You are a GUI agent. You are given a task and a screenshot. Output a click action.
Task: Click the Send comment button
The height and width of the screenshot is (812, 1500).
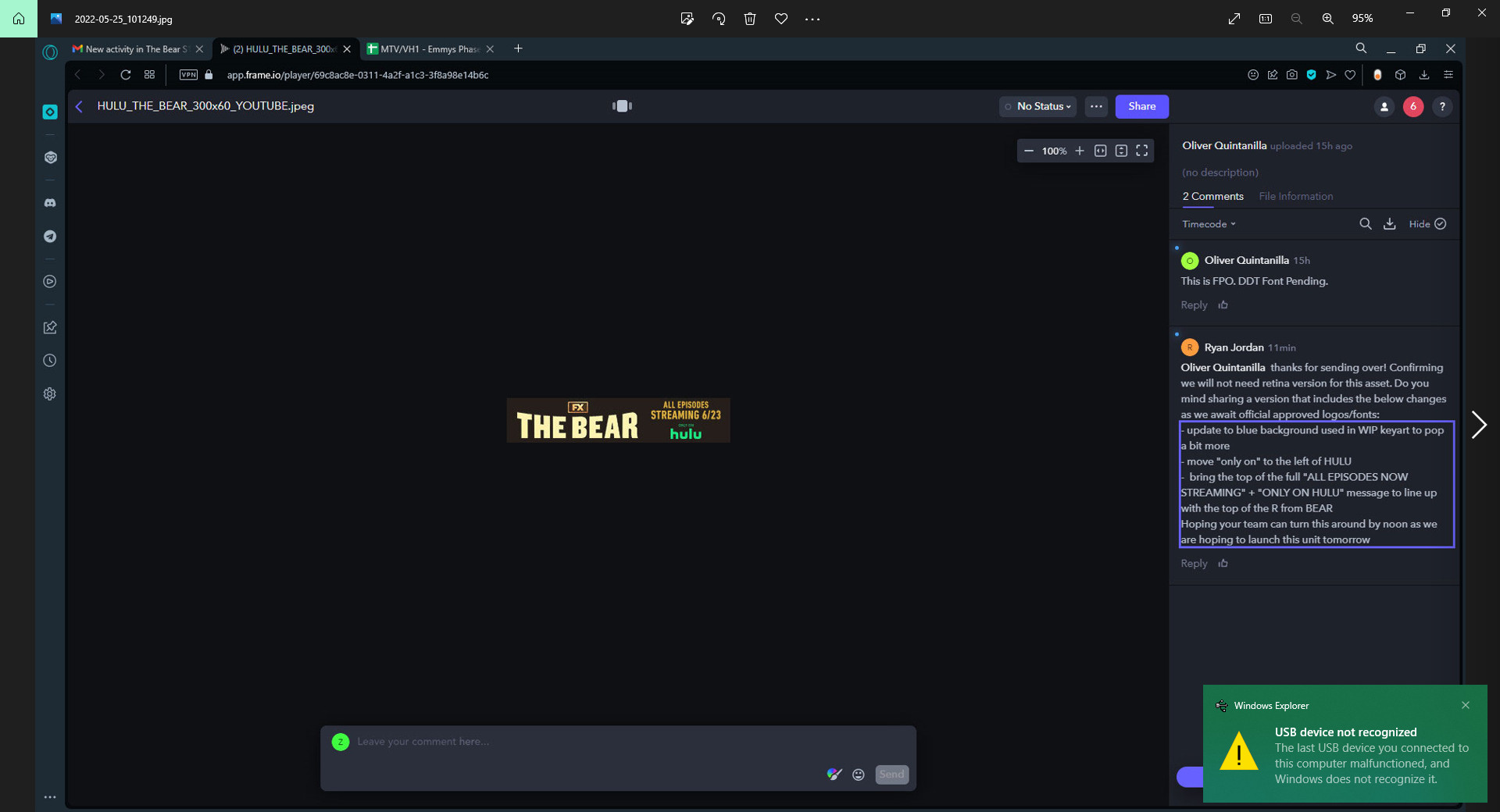tap(891, 775)
